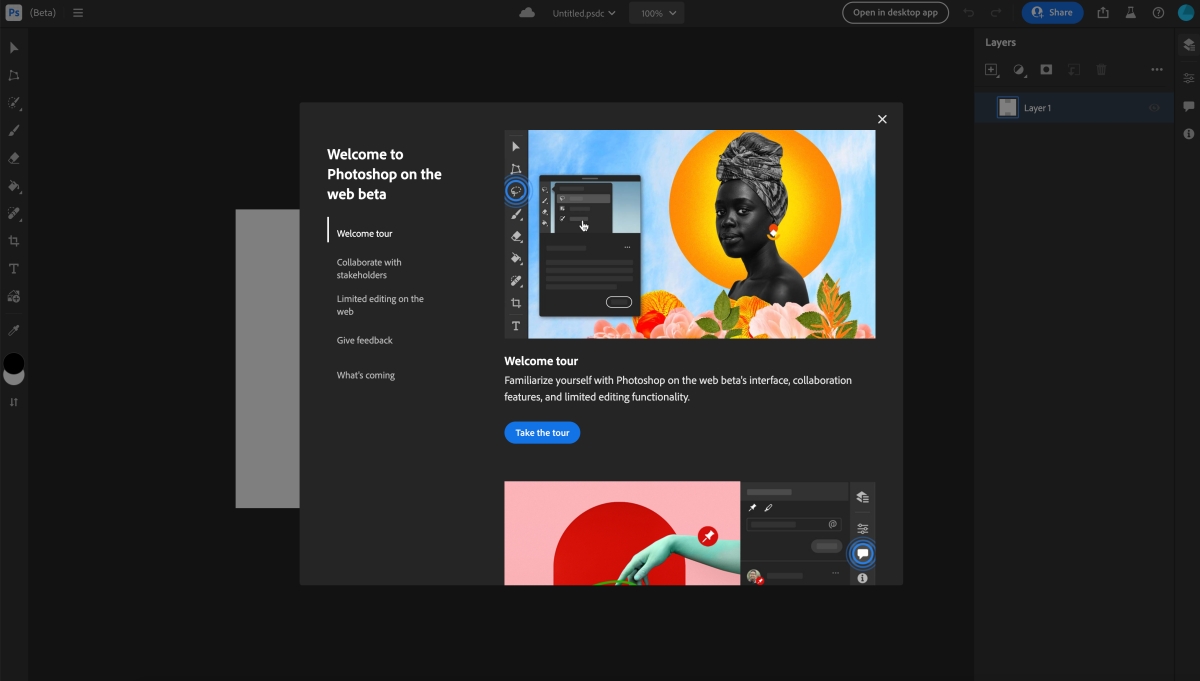Open the comments panel speech bubble icon
Screen dimensions: 1200x681
(1189, 106)
